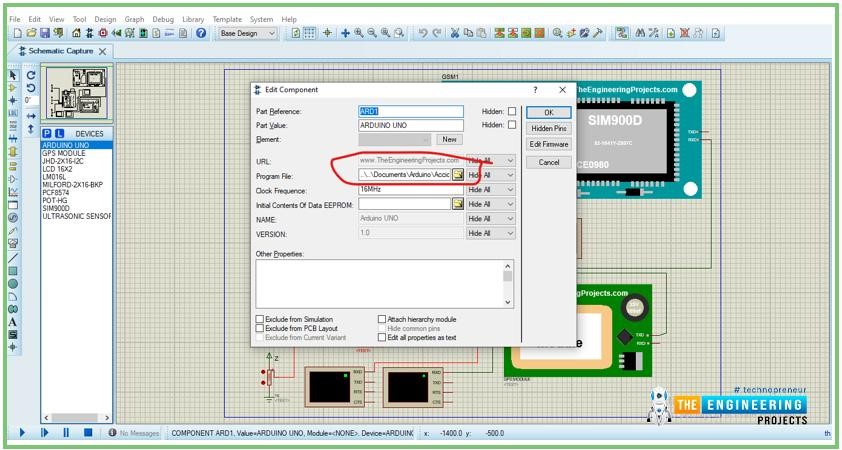Click the Redo arrow icon
The image size is (842, 450).
tap(437, 33)
